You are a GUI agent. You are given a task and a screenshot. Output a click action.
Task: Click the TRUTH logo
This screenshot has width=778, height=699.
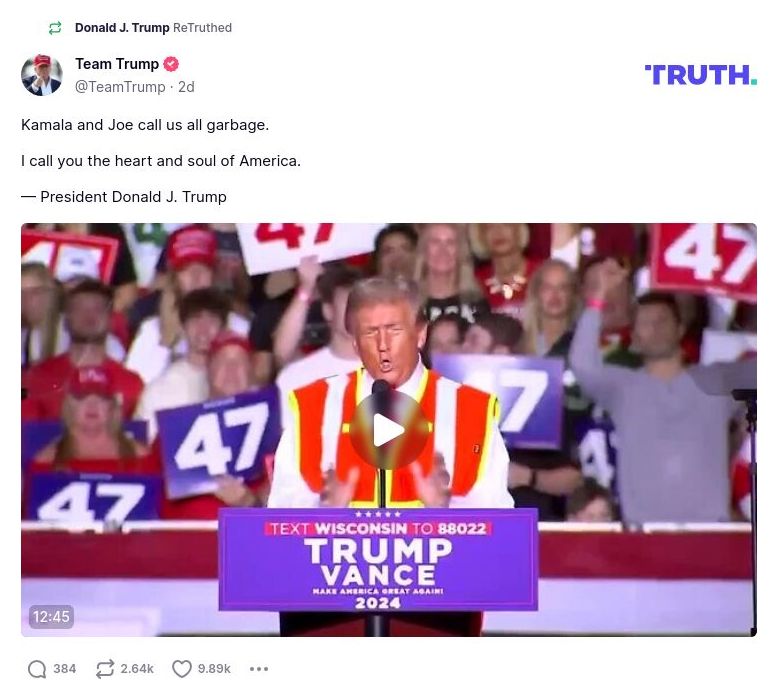tap(701, 75)
